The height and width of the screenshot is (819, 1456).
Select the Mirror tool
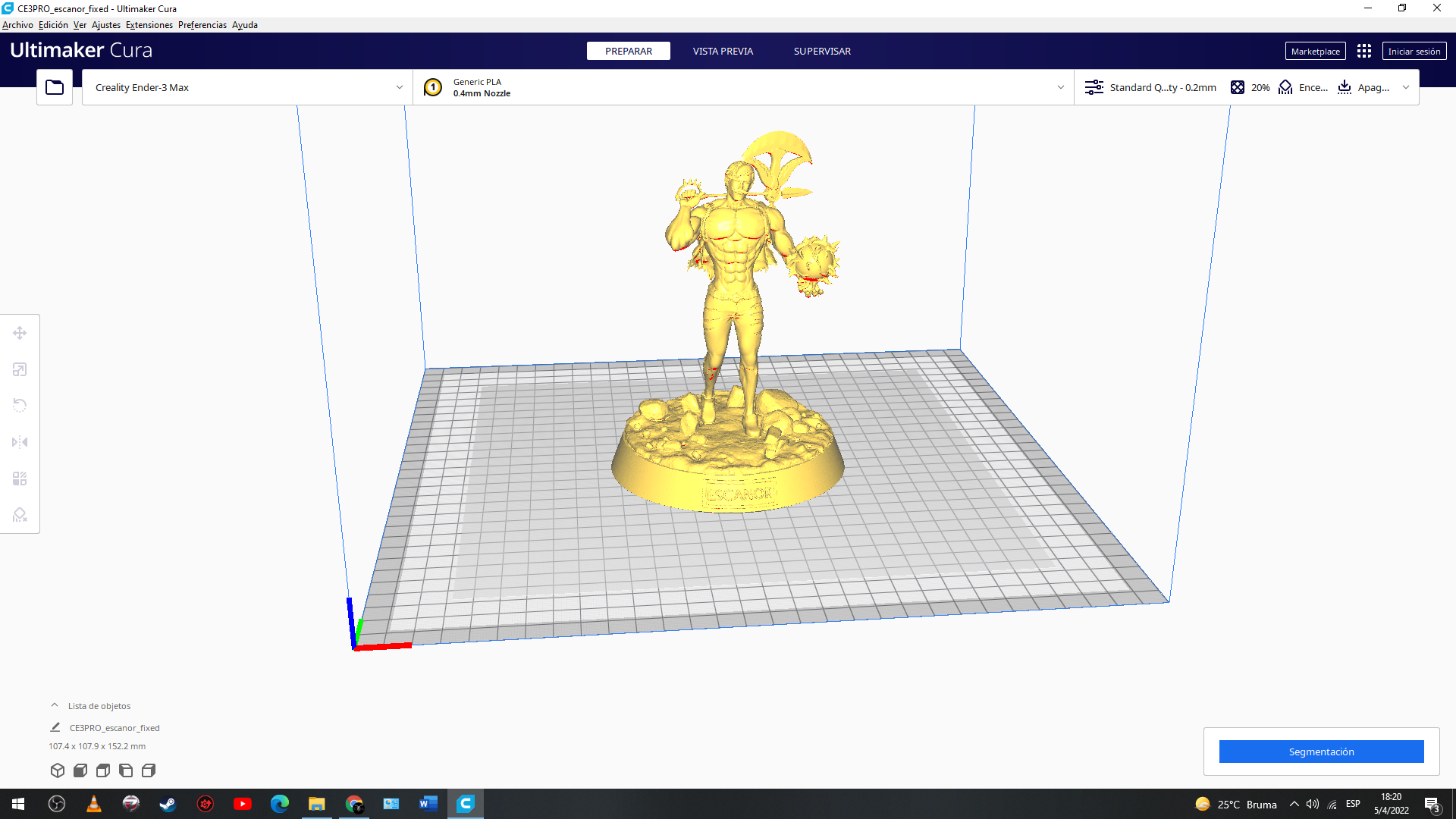tap(19, 441)
